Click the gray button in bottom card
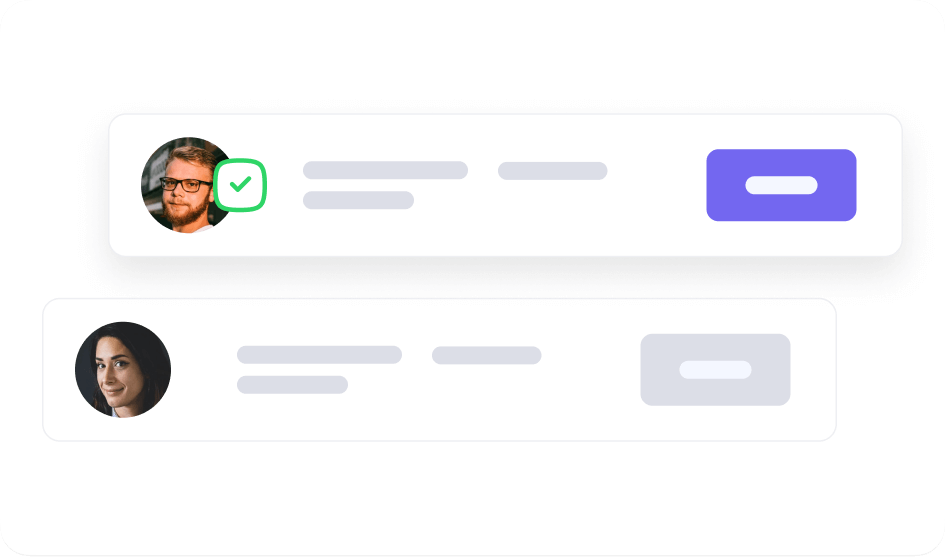The height and width of the screenshot is (557, 945). [715, 370]
